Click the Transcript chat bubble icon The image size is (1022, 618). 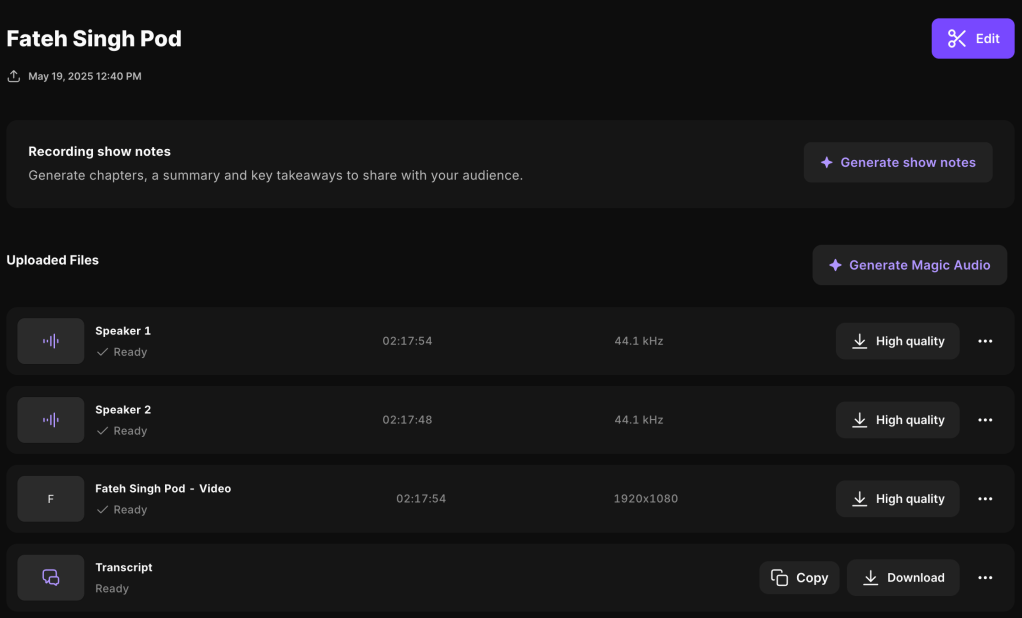[x=51, y=577]
